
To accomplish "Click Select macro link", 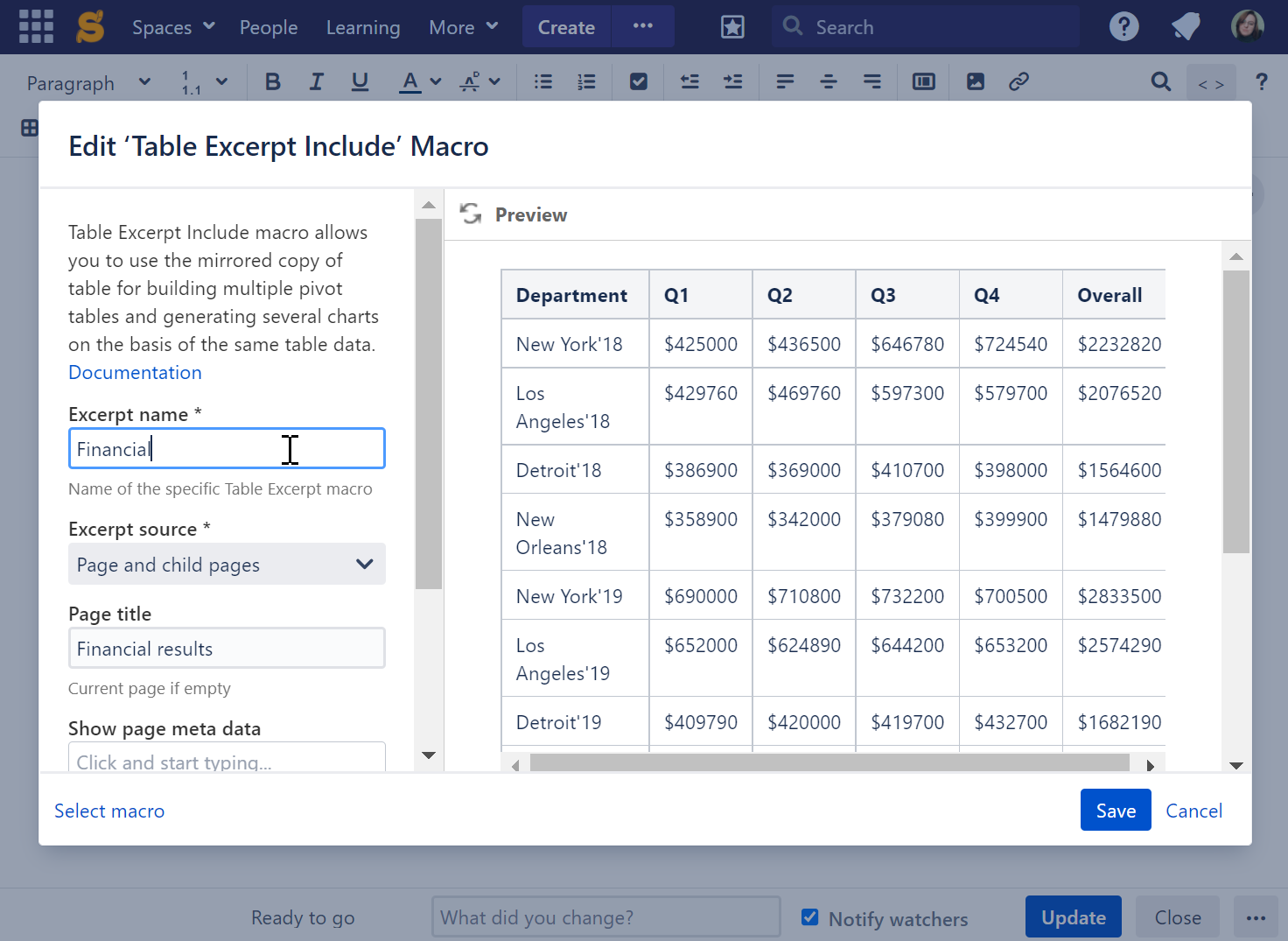I will [x=109, y=811].
